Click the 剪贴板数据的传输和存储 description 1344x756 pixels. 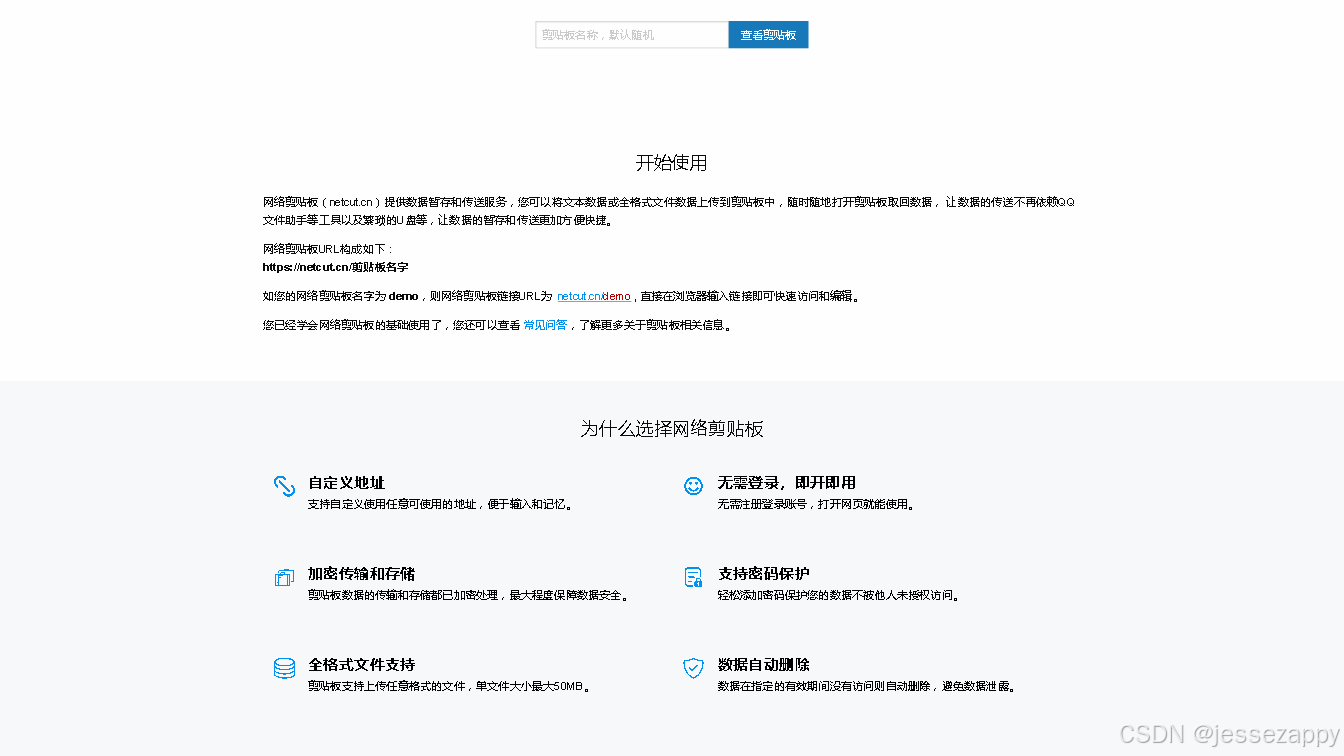[x=468, y=596]
